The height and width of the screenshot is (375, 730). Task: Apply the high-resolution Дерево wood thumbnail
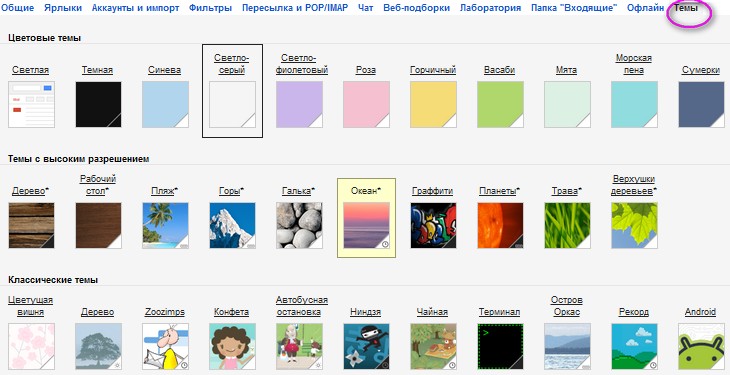tap(31, 225)
